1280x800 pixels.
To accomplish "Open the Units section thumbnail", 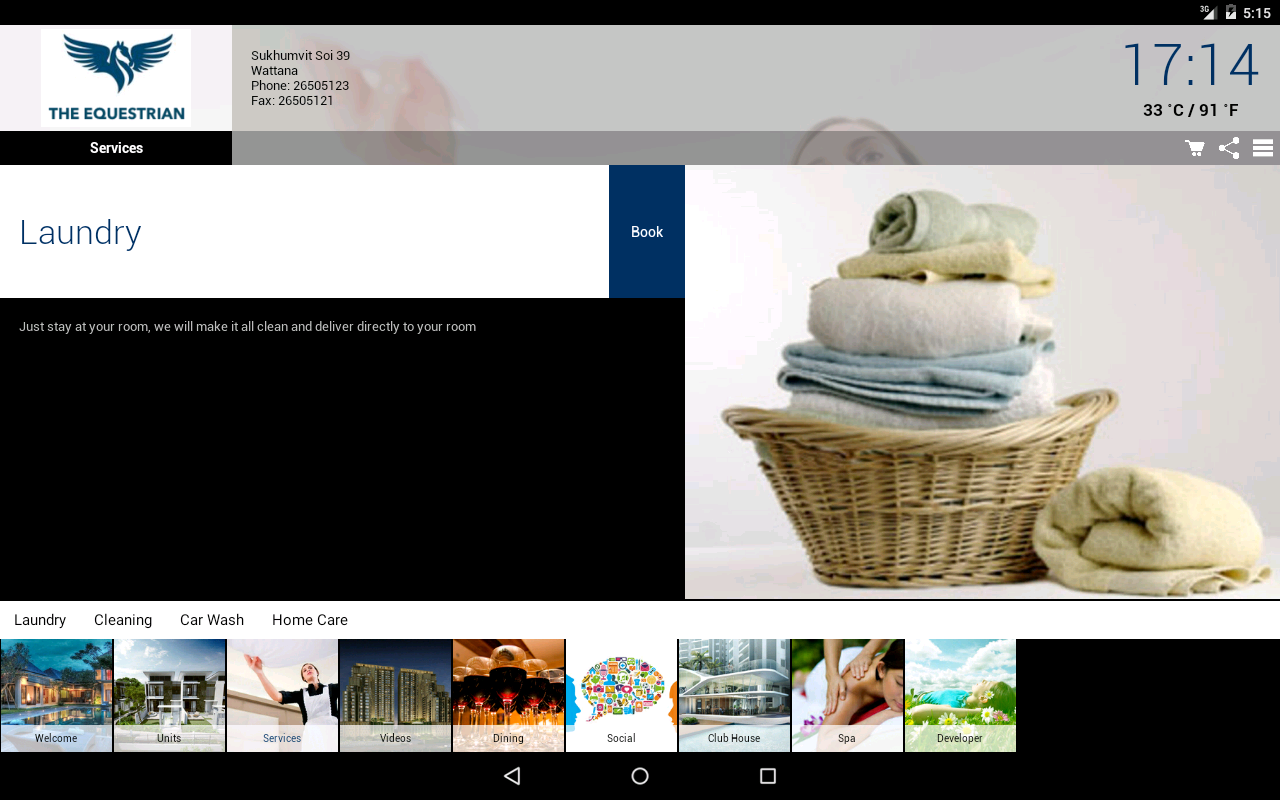I will 169,696.
